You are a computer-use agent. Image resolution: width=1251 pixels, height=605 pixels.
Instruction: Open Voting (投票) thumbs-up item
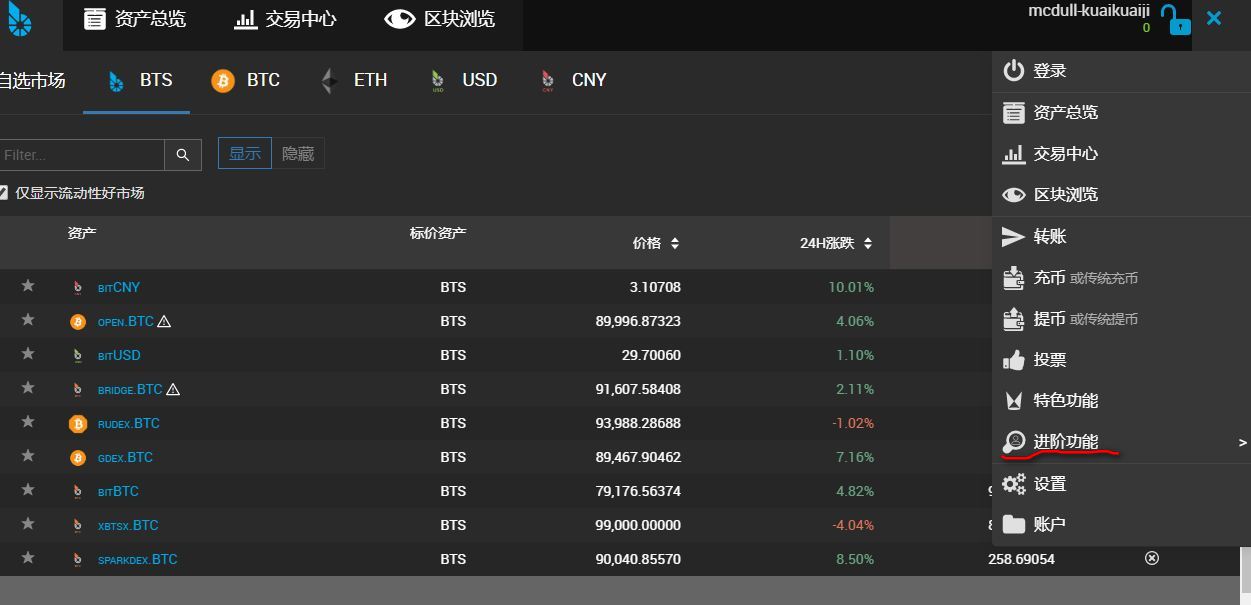[1048, 359]
